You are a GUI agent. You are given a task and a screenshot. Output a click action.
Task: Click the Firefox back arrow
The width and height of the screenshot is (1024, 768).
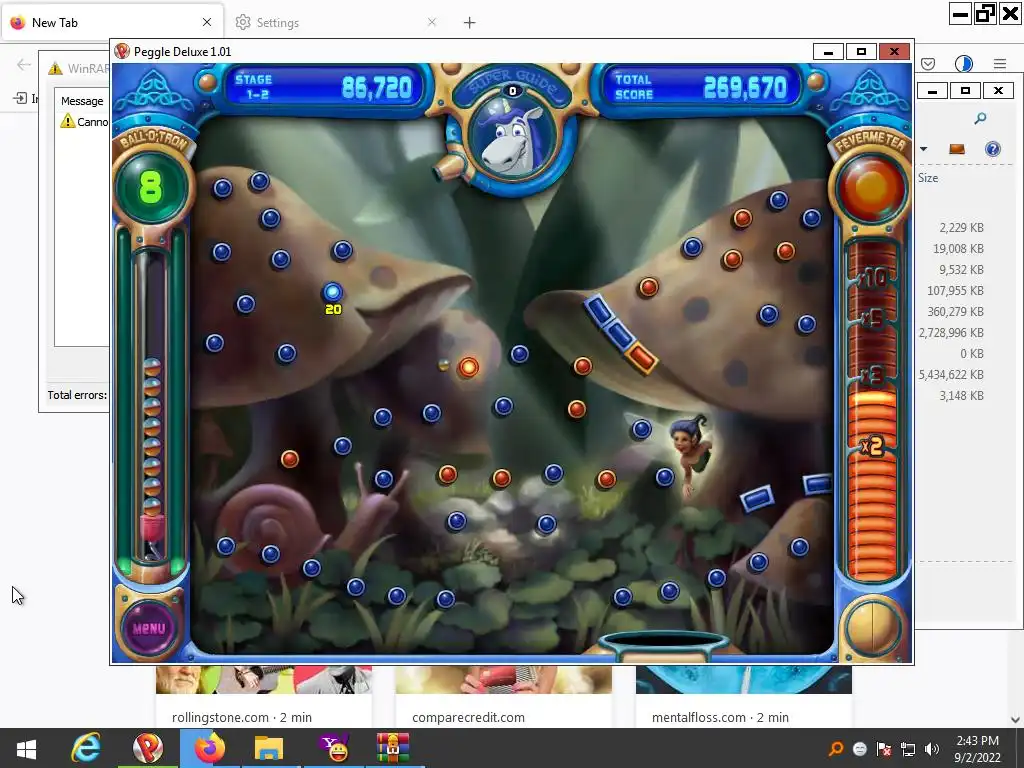pyautogui.click(x=24, y=64)
